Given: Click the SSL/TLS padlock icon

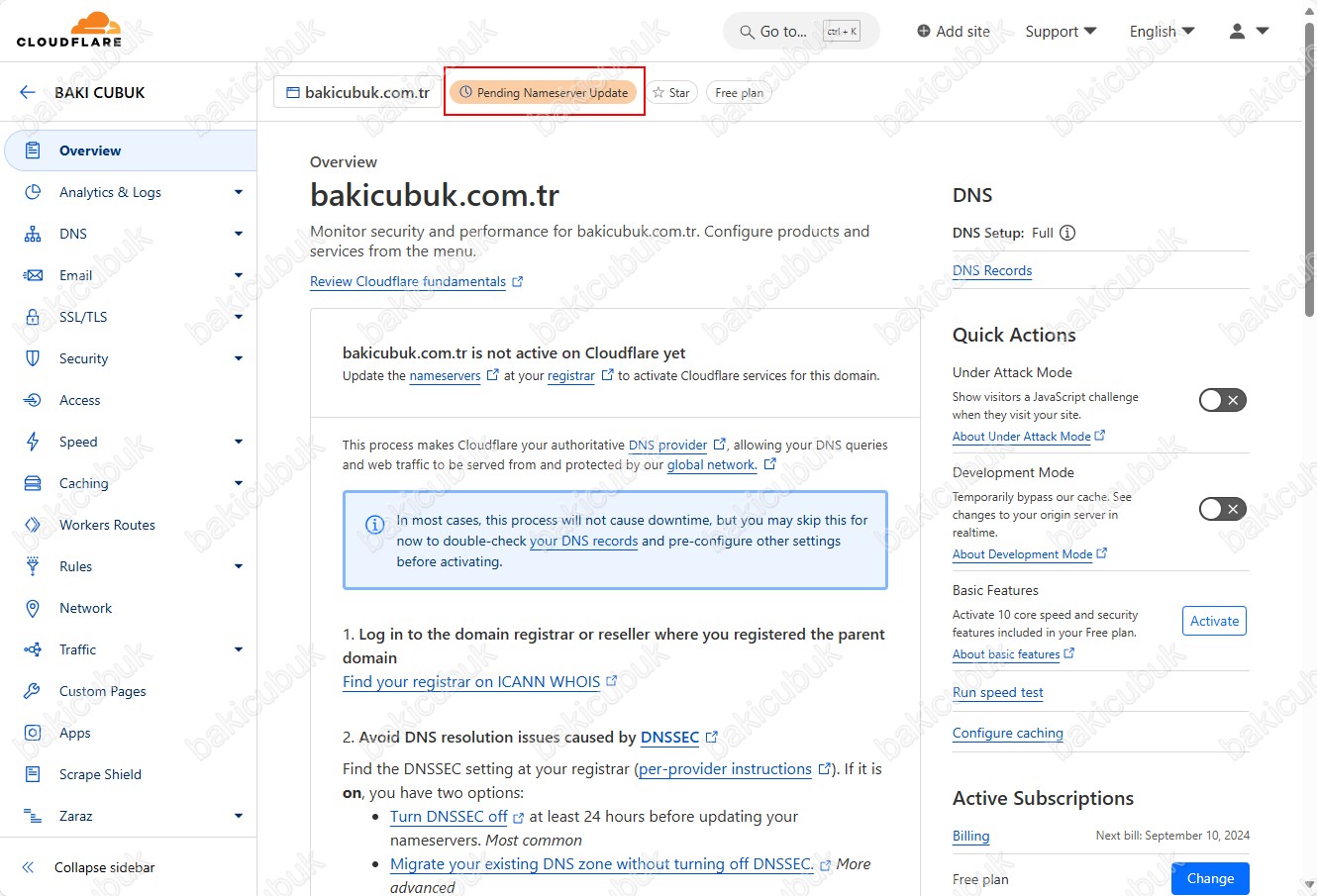Looking at the screenshot, I should [x=33, y=317].
